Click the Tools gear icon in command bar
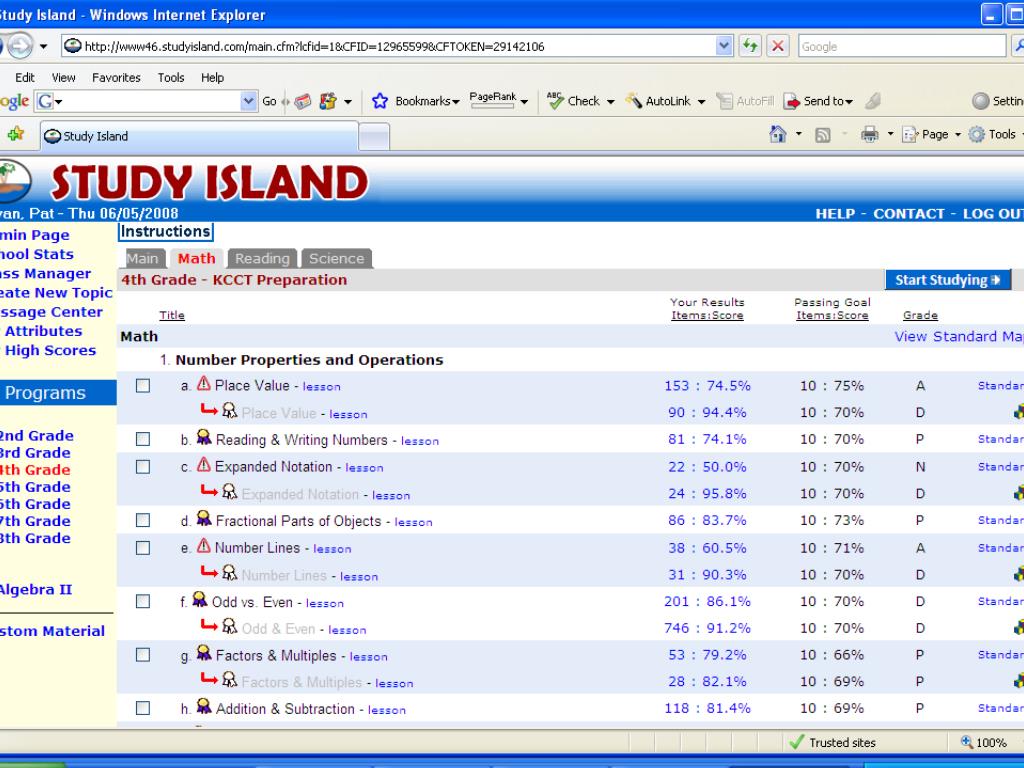The image size is (1024, 768). (976, 135)
